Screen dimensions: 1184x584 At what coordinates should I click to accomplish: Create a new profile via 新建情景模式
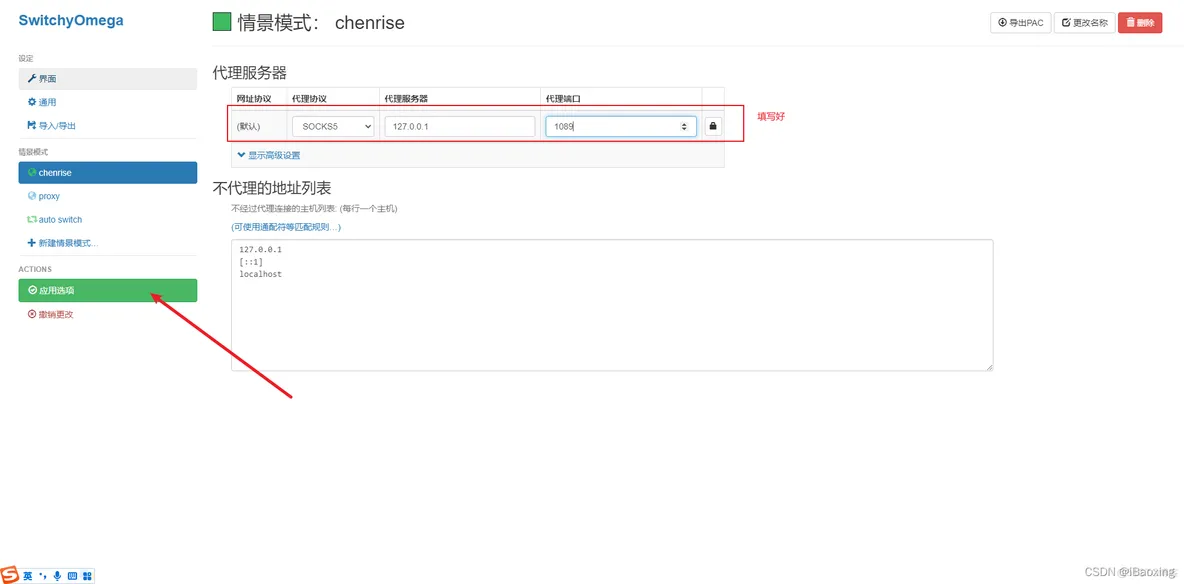107,243
